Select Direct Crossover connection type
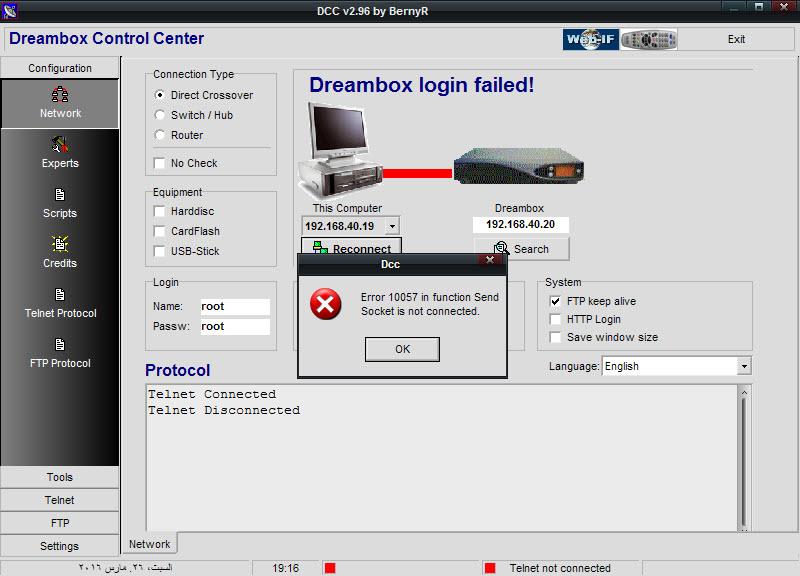Image resolution: width=800 pixels, height=576 pixels. [x=160, y=95]
